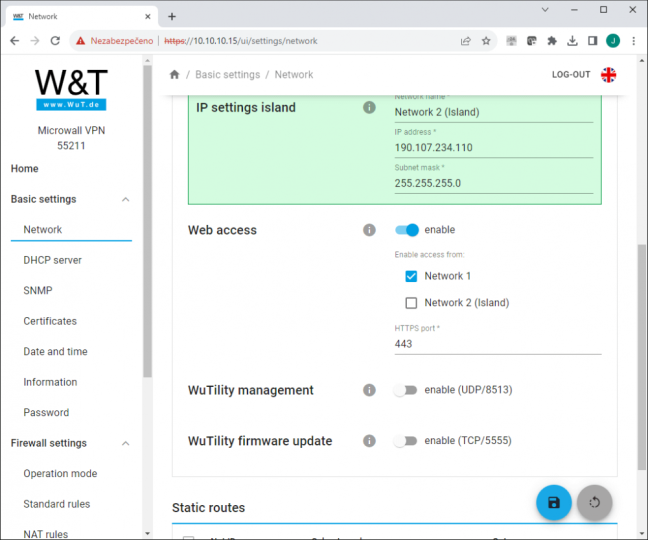Toggle Web access enable switch
This screenshot has width=648, height=540.
407,230
